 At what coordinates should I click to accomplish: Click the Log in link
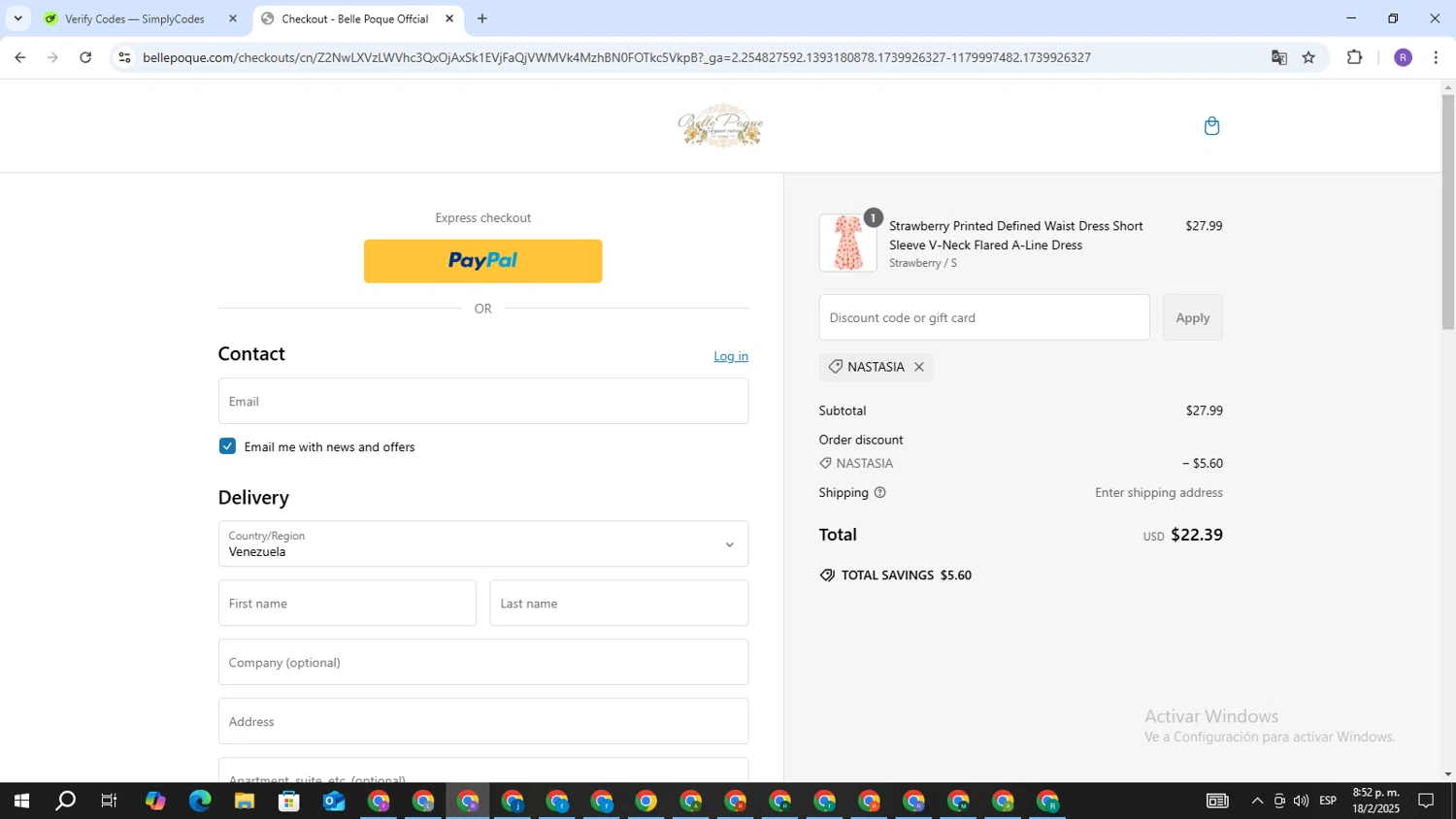731,356
